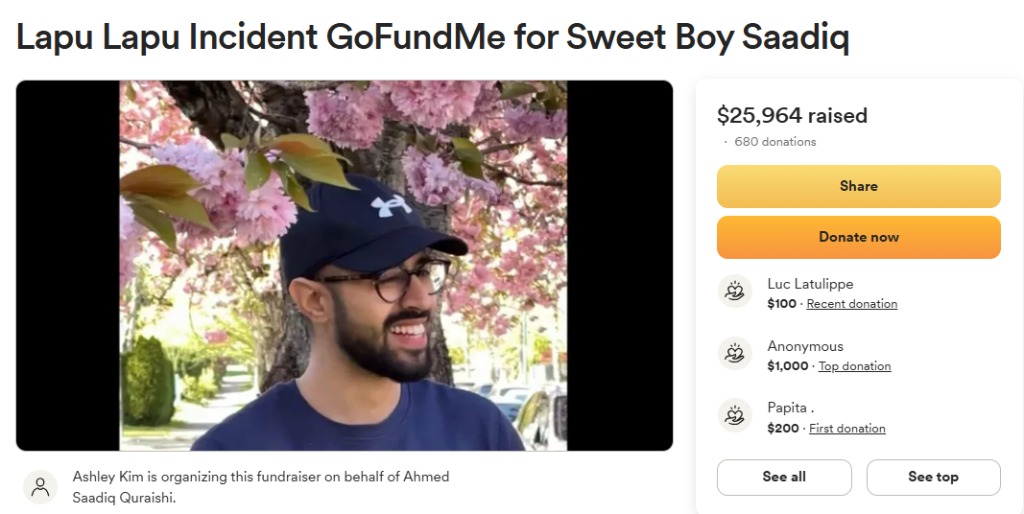Viewport: 1024px width, 514px height.
Task: Click the fundraiser title heading
Action: [432, 37]
